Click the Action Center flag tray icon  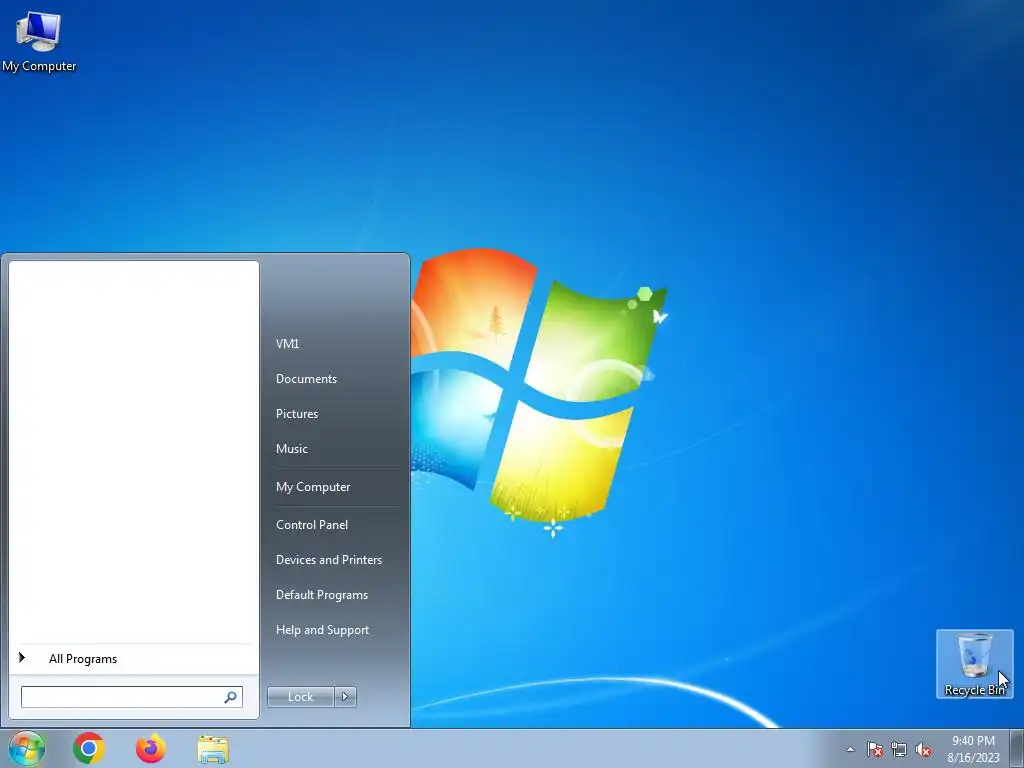click(x=875, y=749)
